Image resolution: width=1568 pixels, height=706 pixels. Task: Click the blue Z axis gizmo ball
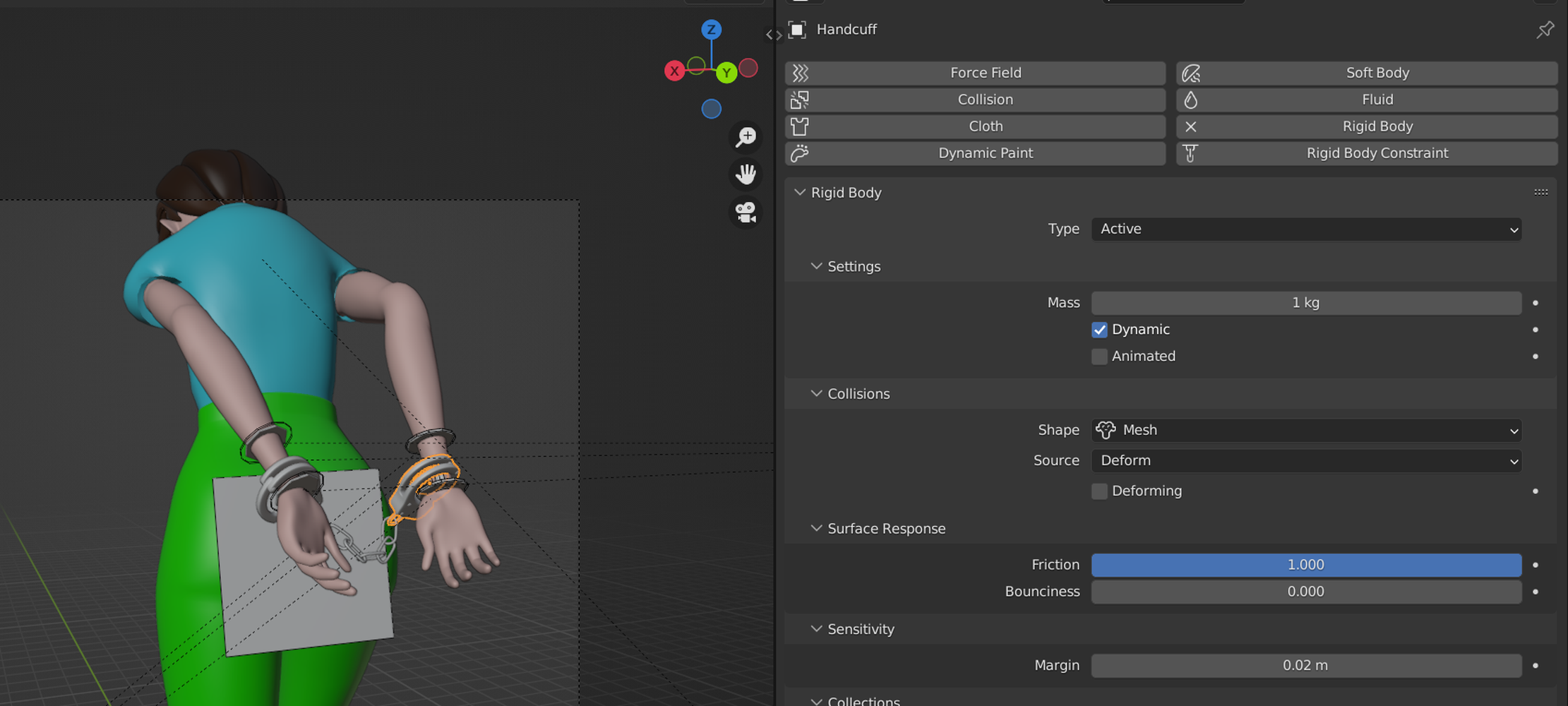(x=711, y=30)
